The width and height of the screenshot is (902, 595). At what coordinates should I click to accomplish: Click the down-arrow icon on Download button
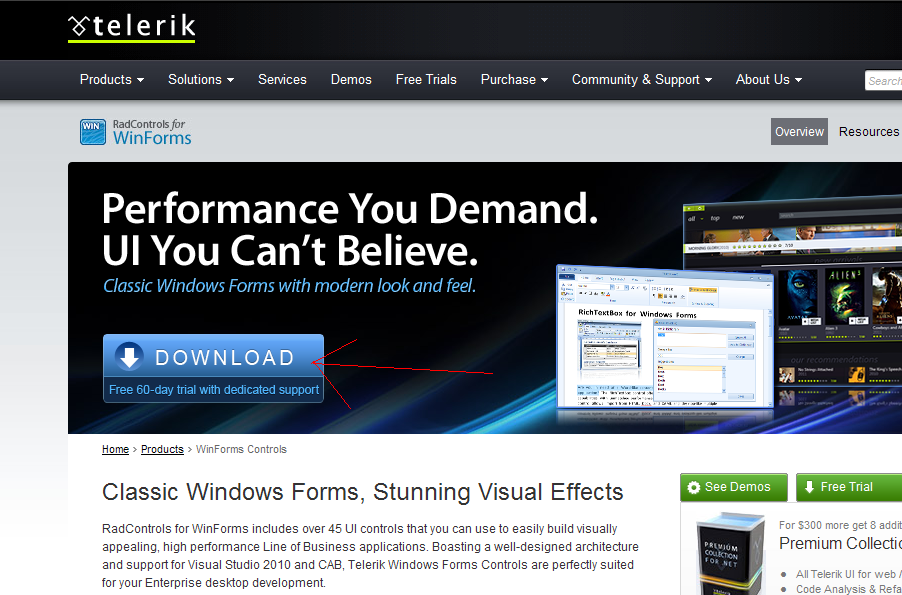pos(129,357)
